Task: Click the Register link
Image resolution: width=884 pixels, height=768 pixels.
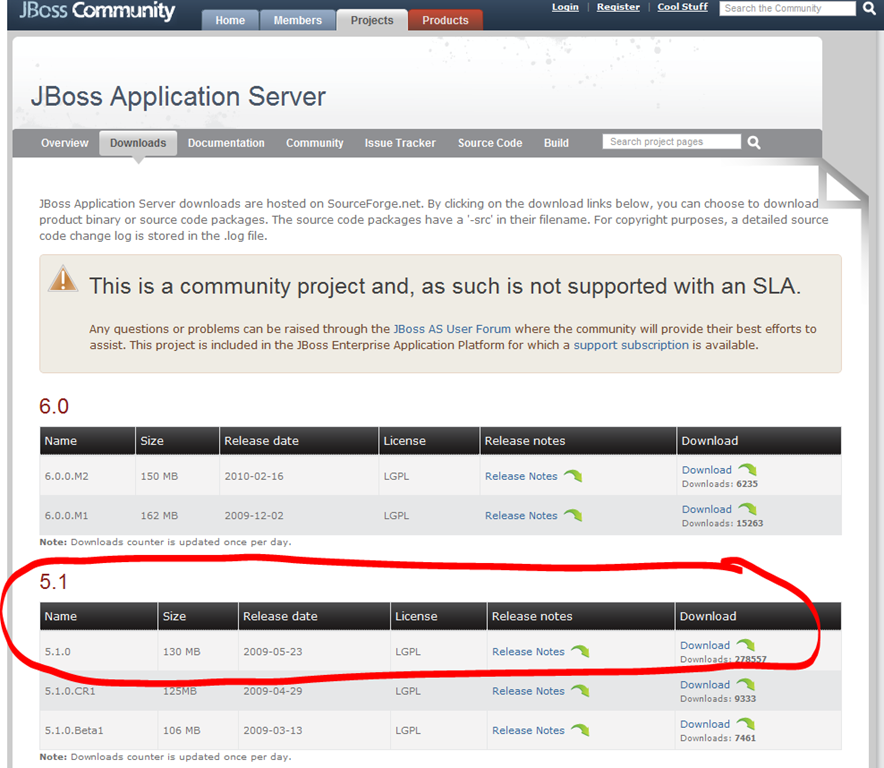Action: coord(618,7)
